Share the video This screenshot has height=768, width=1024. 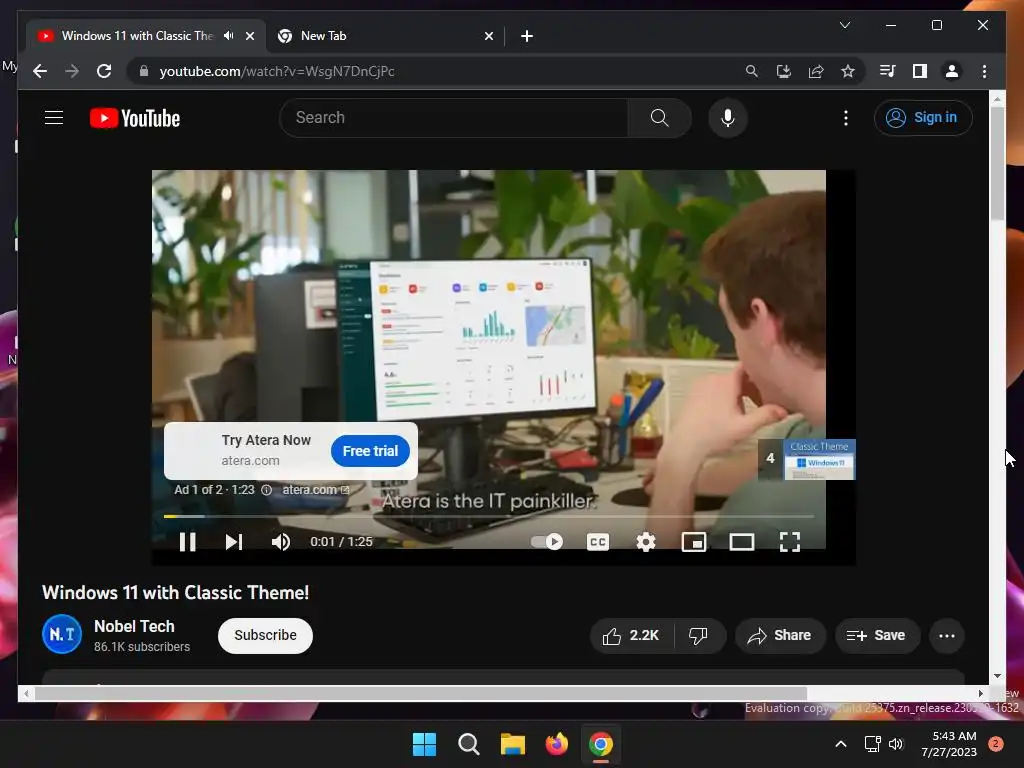(780, 635)
